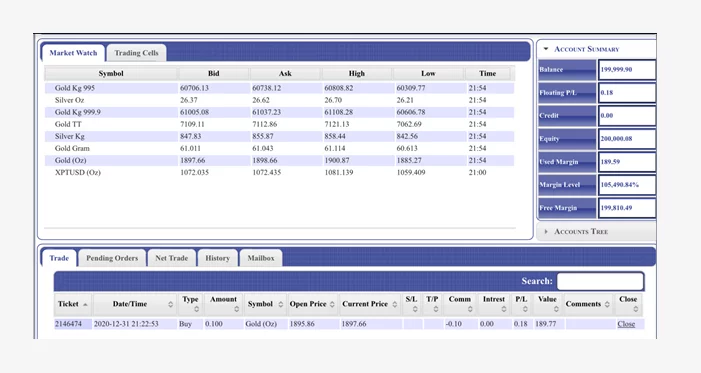Image resolution: width=701 pixels, height=373 pixels.
Task: Click the Ask column header
Action: tap(285, 73)
